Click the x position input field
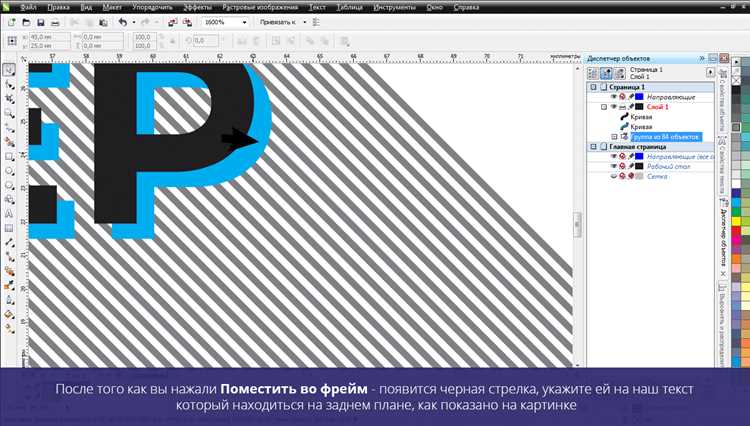The width and height of the screenshot is (750, 426). point(49,37)
